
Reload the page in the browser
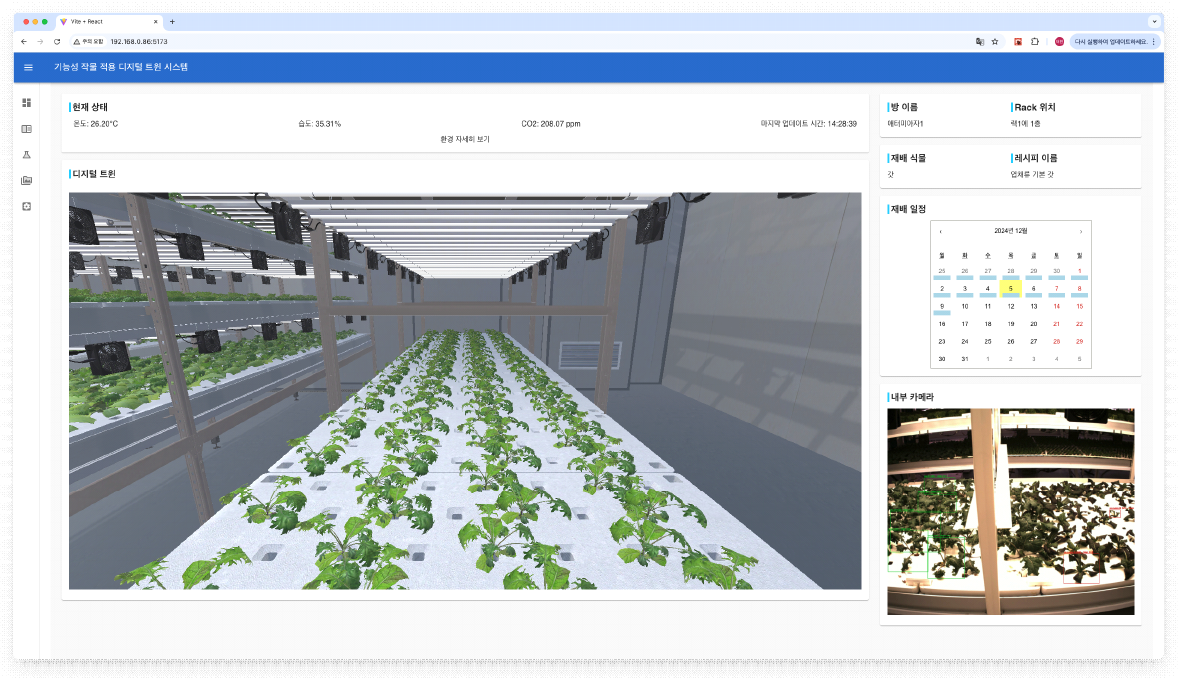pyautogui.click(x=57, y=42)
